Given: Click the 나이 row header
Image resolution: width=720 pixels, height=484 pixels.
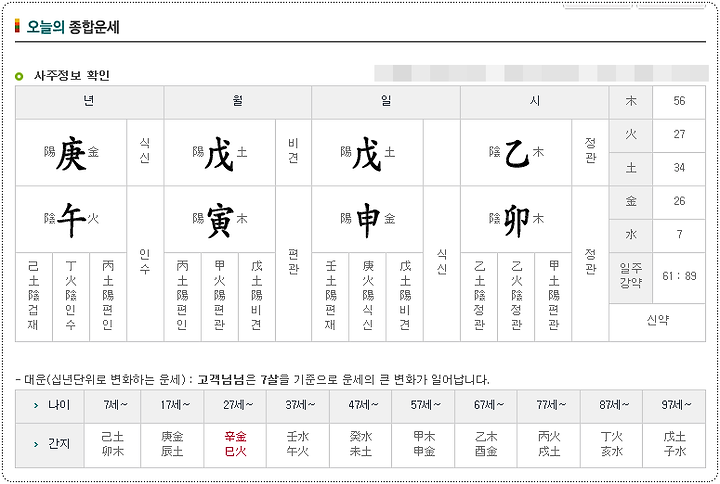Looking at the screenshot, I should (x=50, y=406).
